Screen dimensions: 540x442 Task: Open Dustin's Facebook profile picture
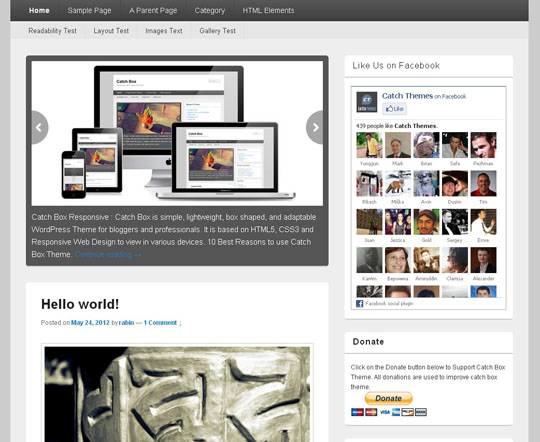tap(455, 183)
